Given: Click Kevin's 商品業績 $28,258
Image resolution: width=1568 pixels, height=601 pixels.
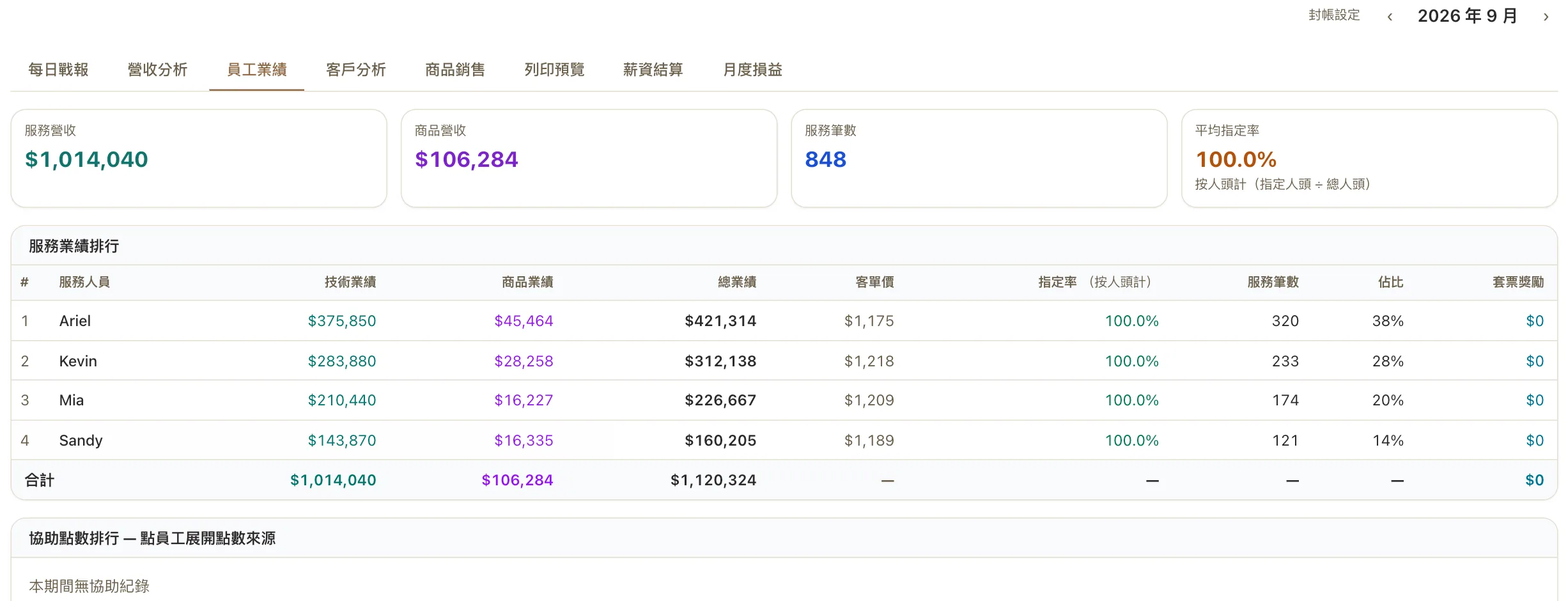Looking at the screenshot, I should point(524,361).
